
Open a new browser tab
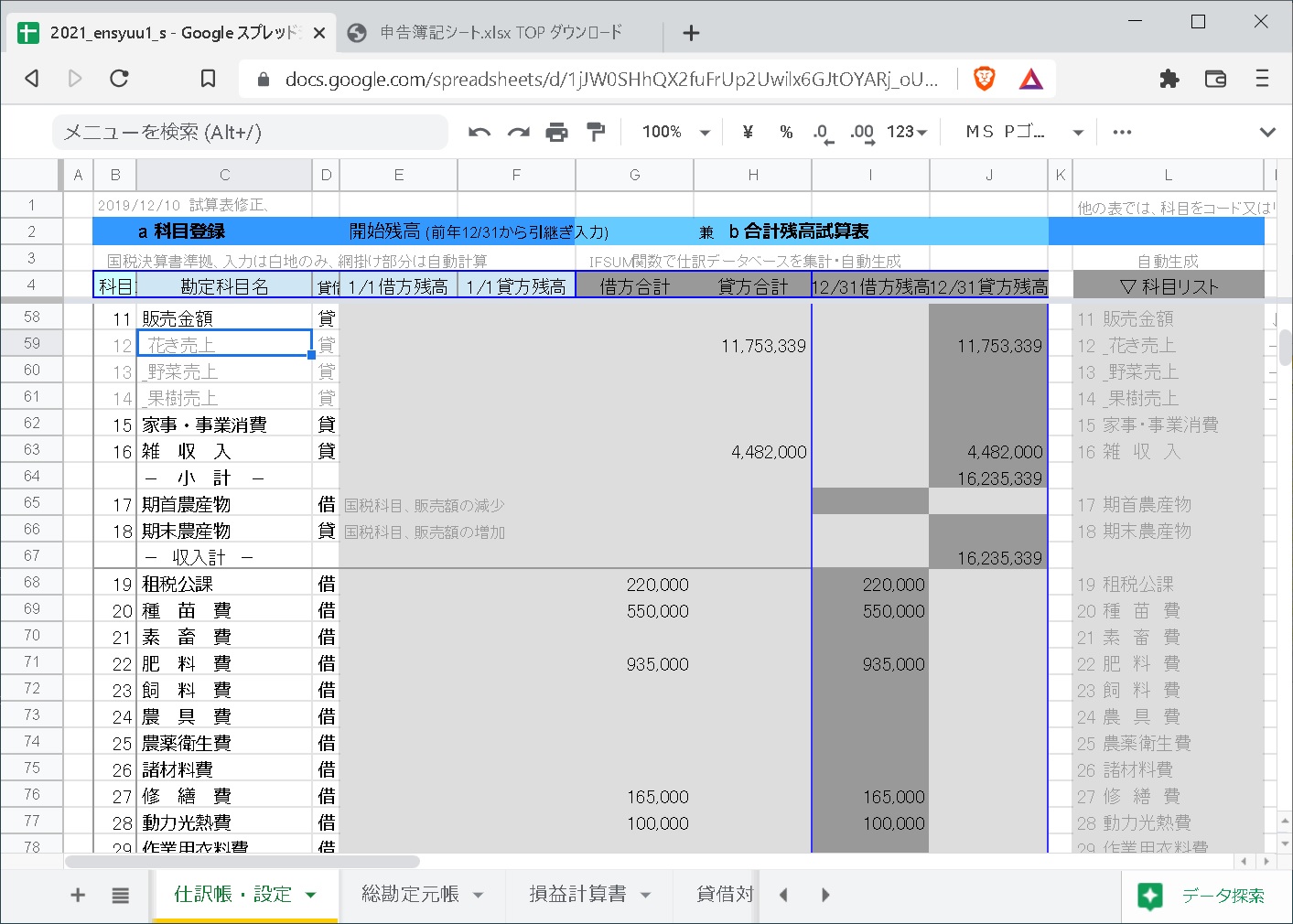click(x=691, y=33)
